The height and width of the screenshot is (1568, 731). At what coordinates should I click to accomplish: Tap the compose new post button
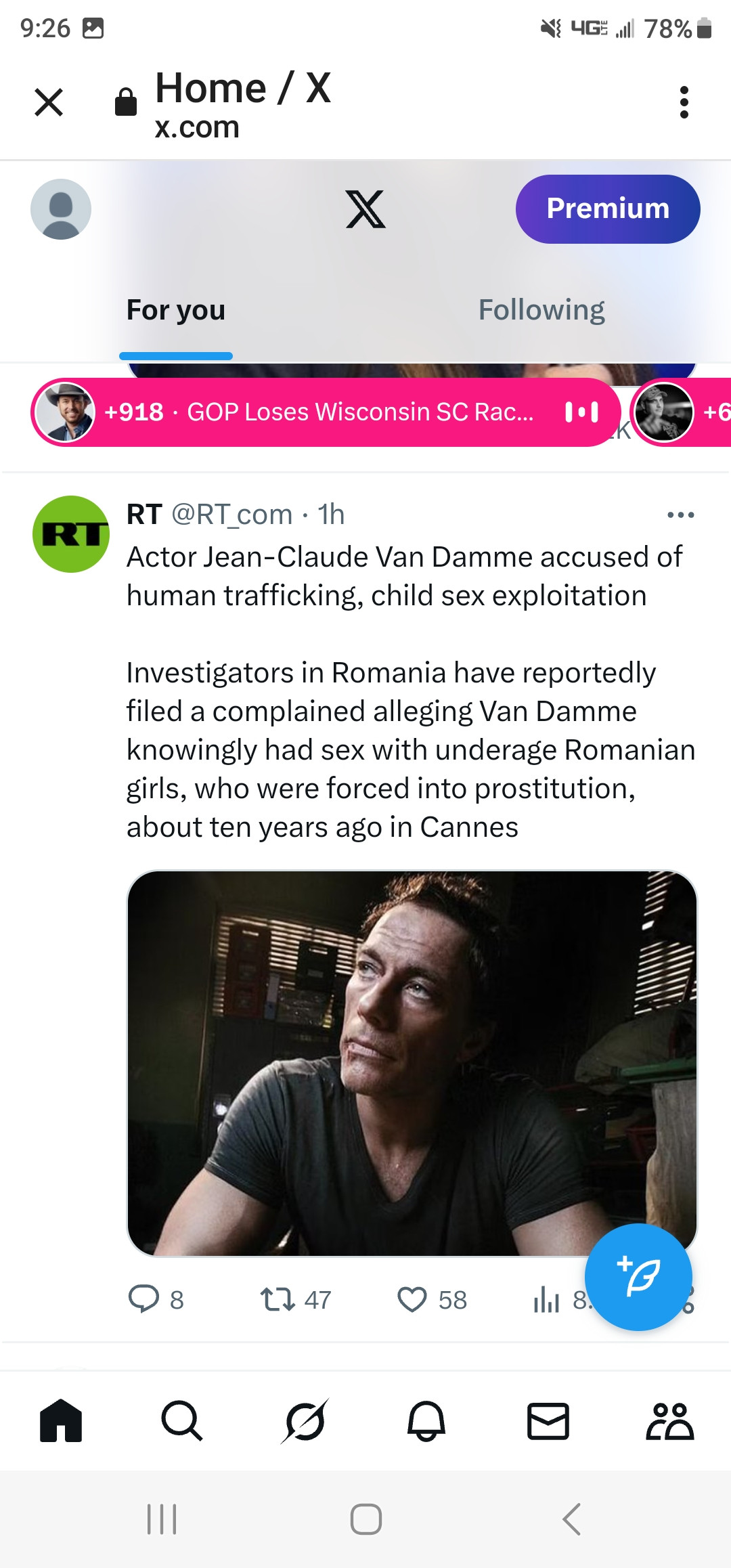point(638,1277)
